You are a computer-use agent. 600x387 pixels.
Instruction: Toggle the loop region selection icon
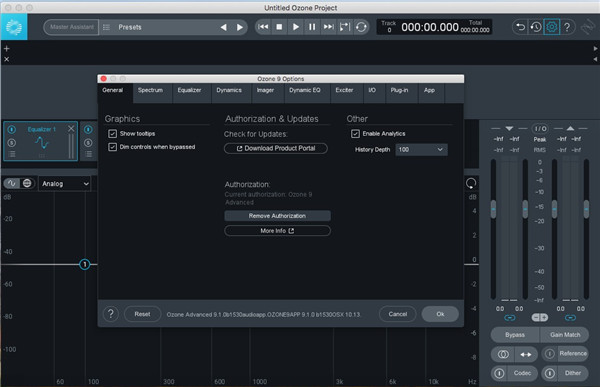pyautogui.click(x=344, y=27)
